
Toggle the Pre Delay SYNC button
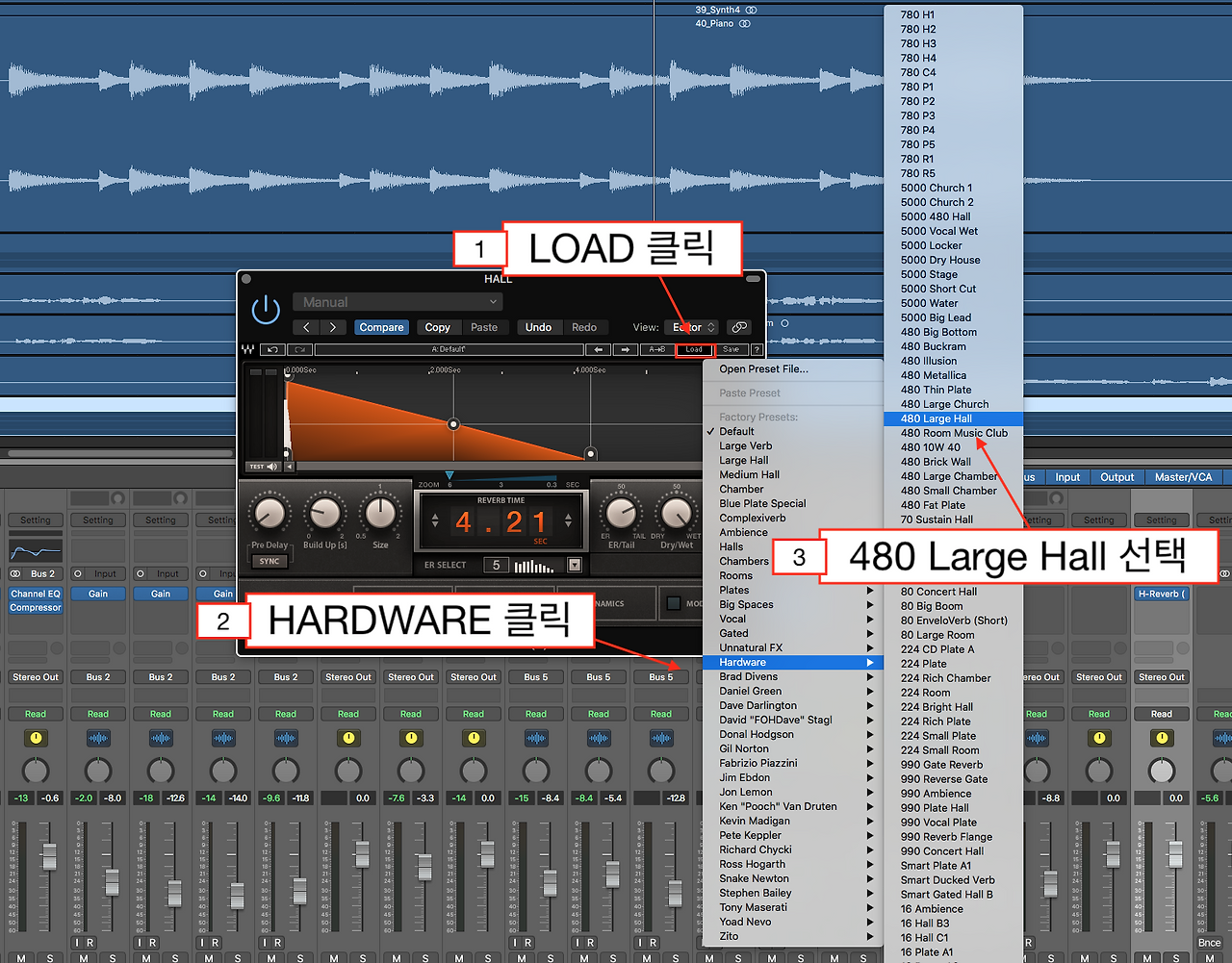[x=269, y=561]
